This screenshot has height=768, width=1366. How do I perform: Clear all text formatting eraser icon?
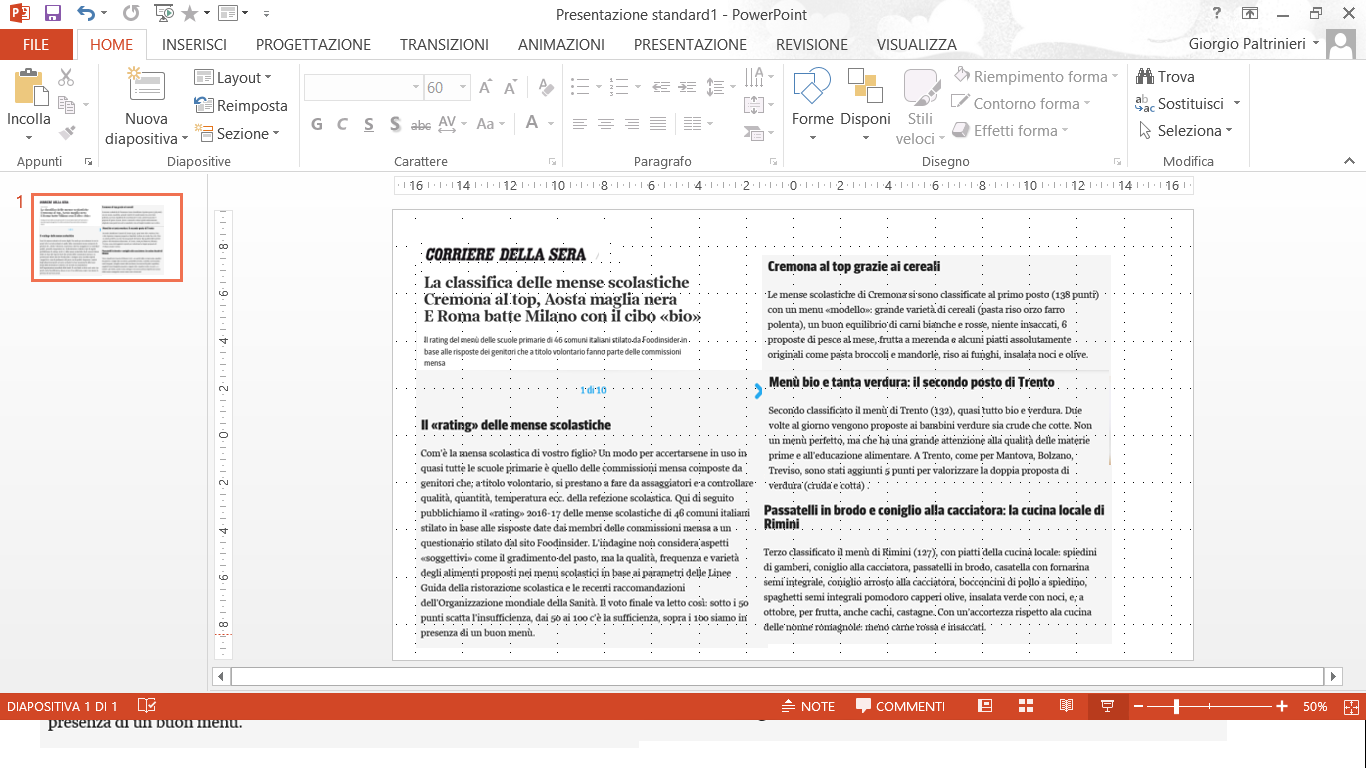pos(545,88)
